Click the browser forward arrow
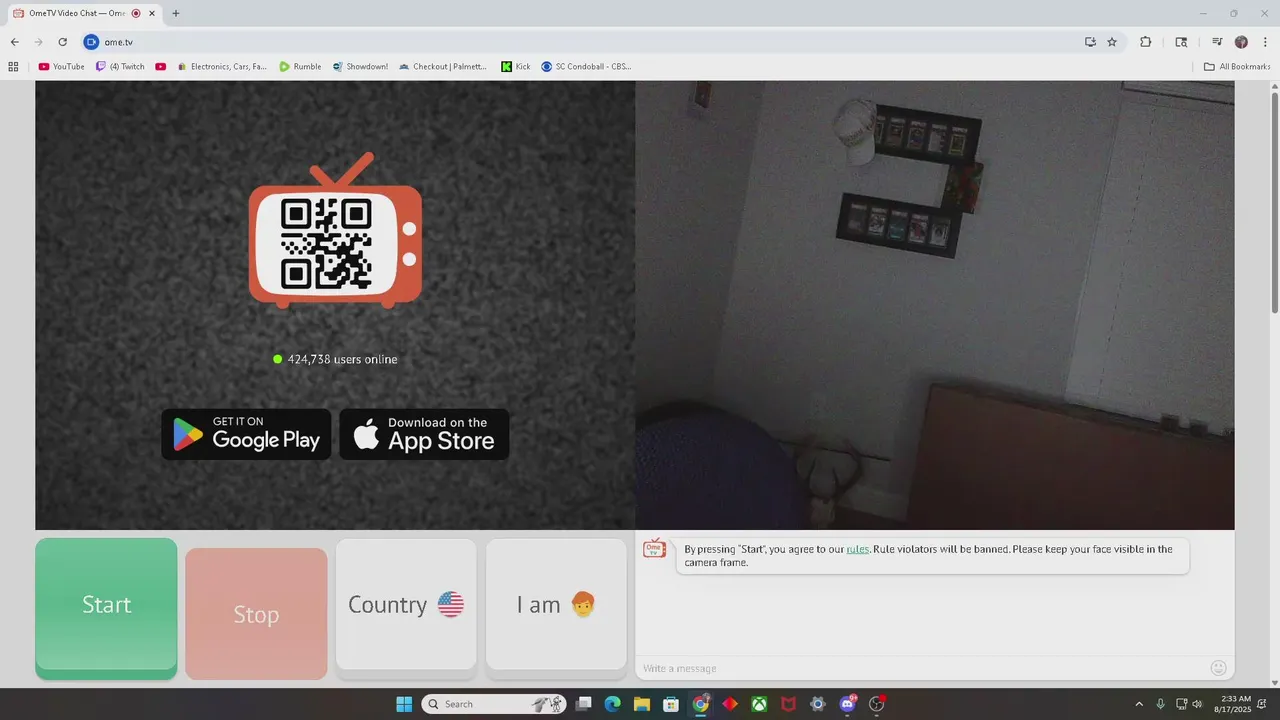The height and width of the screenshot is (720, 1280). point(38,42)
